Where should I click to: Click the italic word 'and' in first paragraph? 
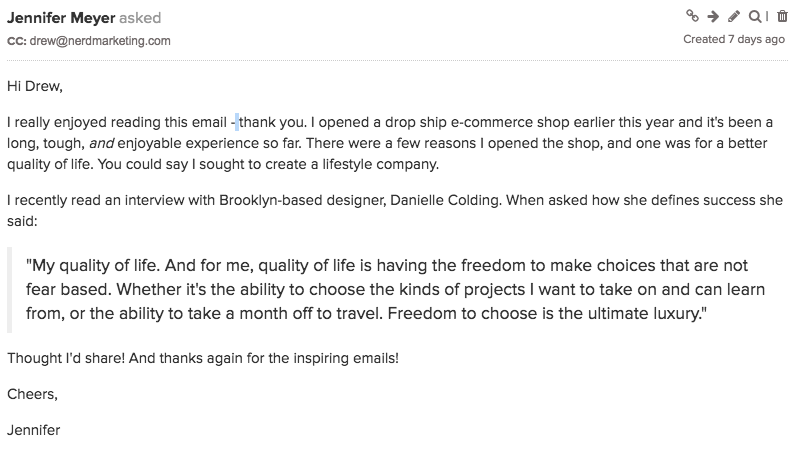pos(102,144)
